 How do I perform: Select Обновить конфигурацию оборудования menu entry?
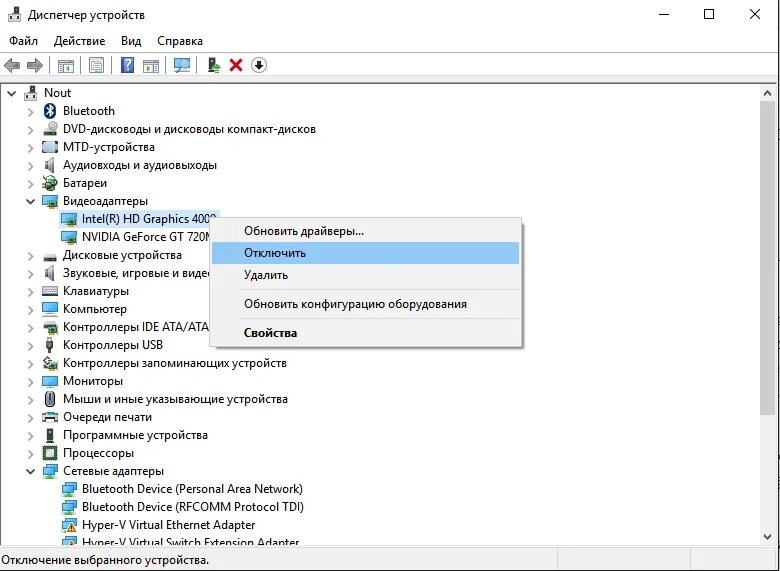[x=365, y=304]
